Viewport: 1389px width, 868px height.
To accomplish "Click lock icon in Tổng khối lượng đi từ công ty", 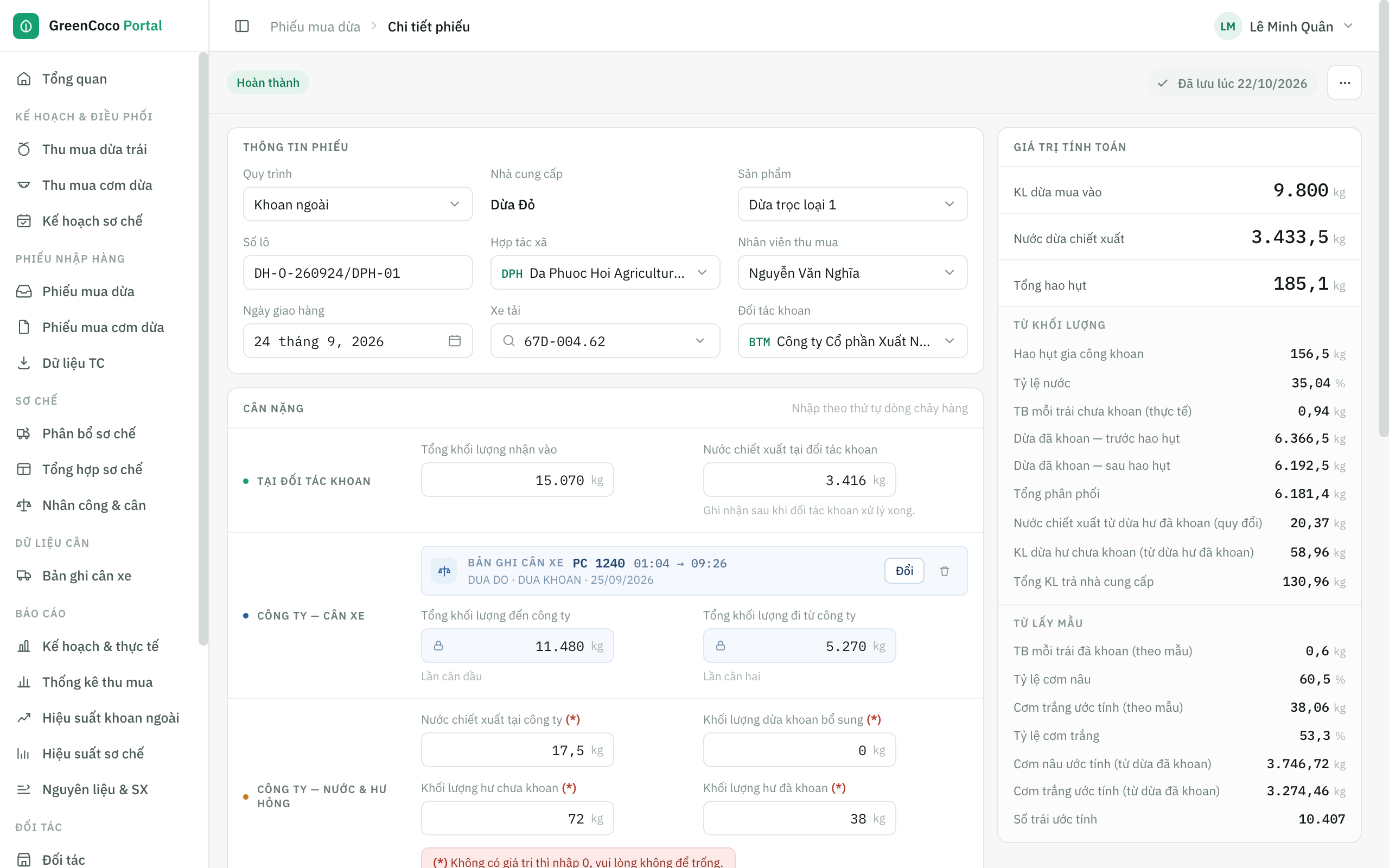I will coord(721,646).
